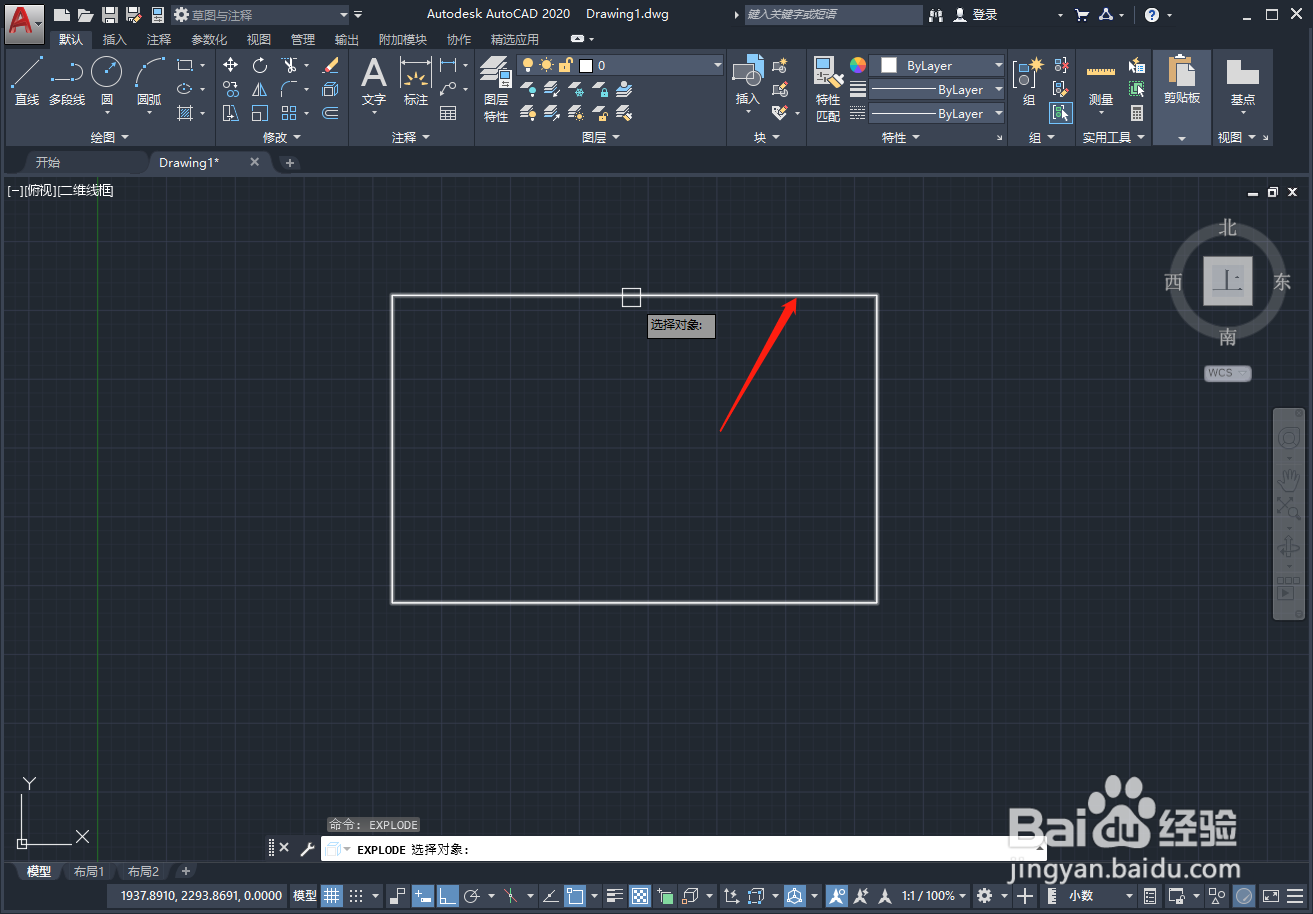Click the new drawing tab plus button
Screen dimensions: 1313x914
point(290,162)
